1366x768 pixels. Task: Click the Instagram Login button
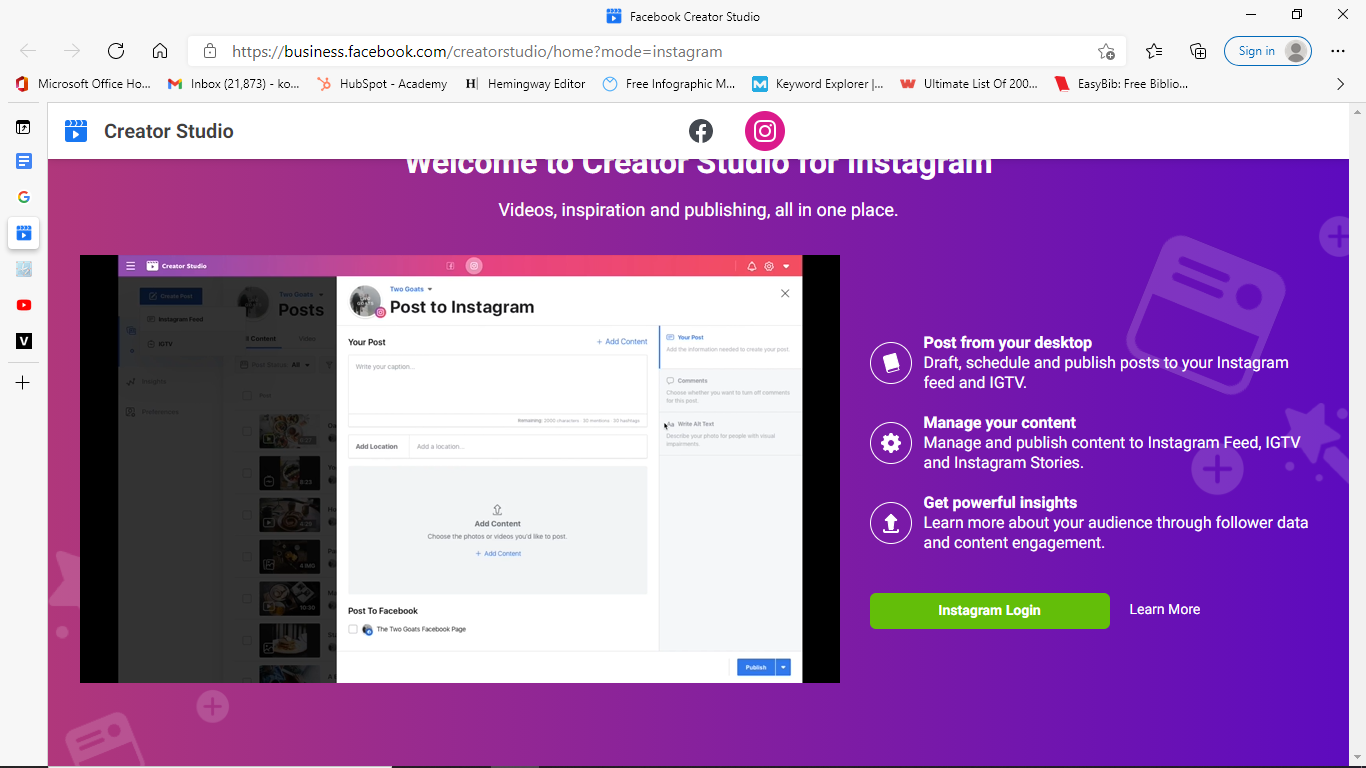coord(990,611)
